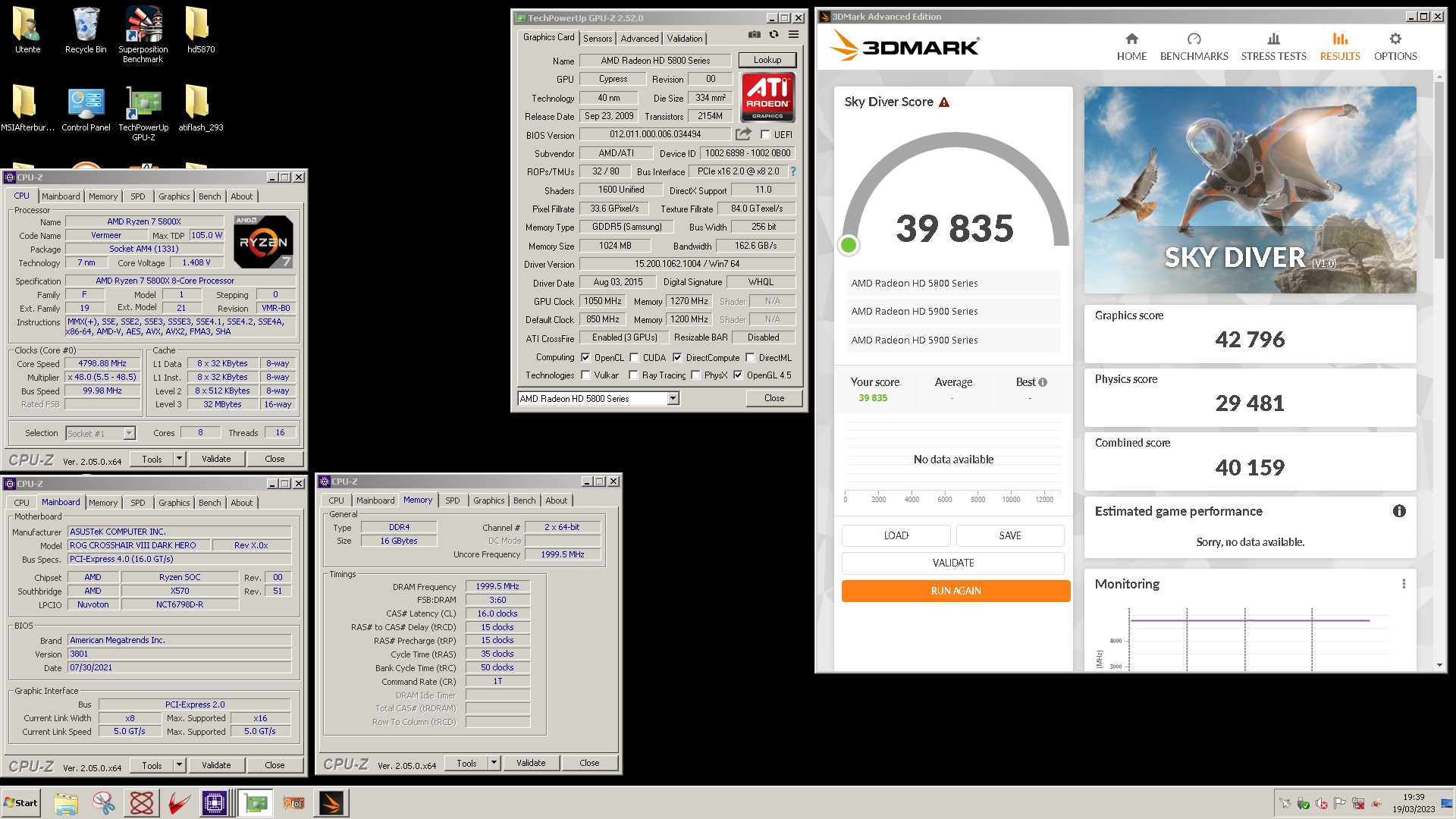Toggle the OpenCL checkbox

tap(585, 358)
